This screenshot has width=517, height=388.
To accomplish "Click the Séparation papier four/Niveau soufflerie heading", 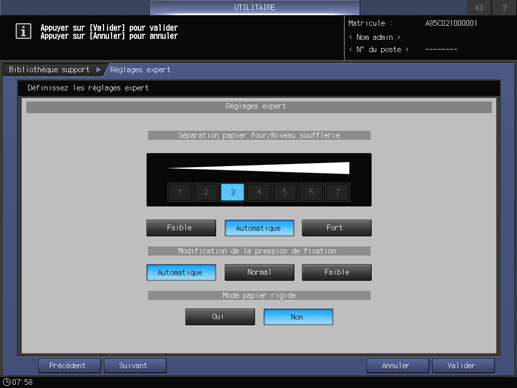I will (259, 135).
